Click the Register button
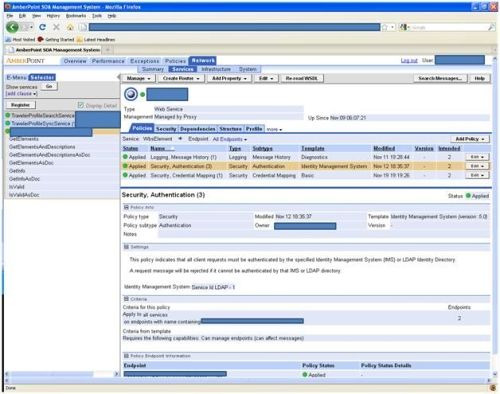 coord(20,105)
